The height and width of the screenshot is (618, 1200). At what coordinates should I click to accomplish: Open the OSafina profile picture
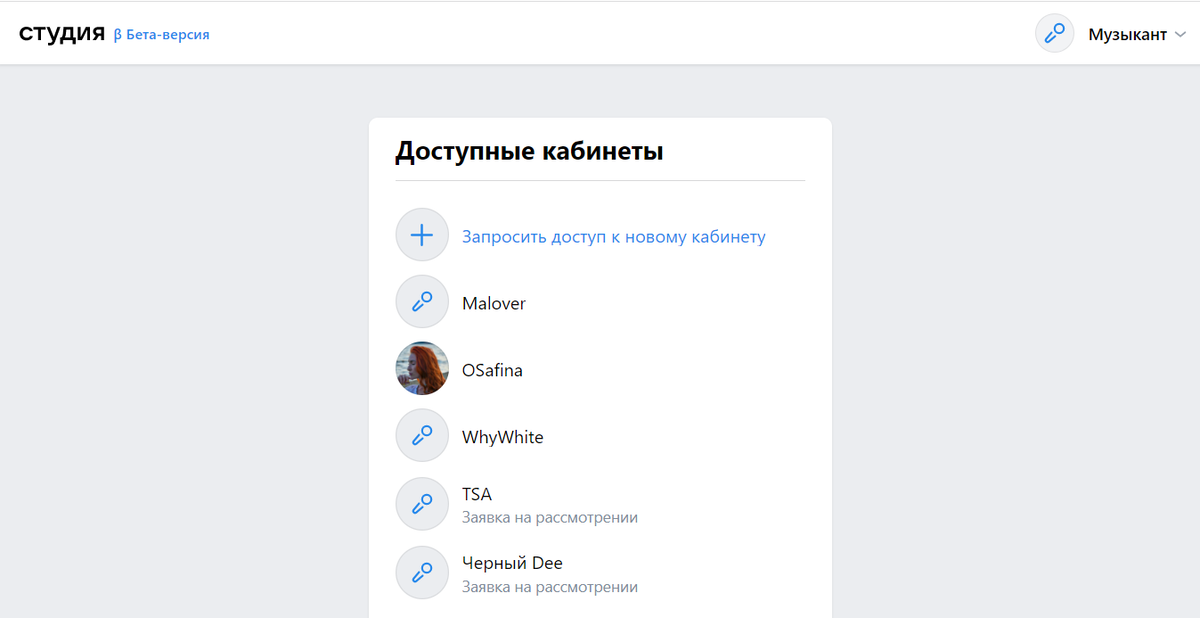[422, 368]
